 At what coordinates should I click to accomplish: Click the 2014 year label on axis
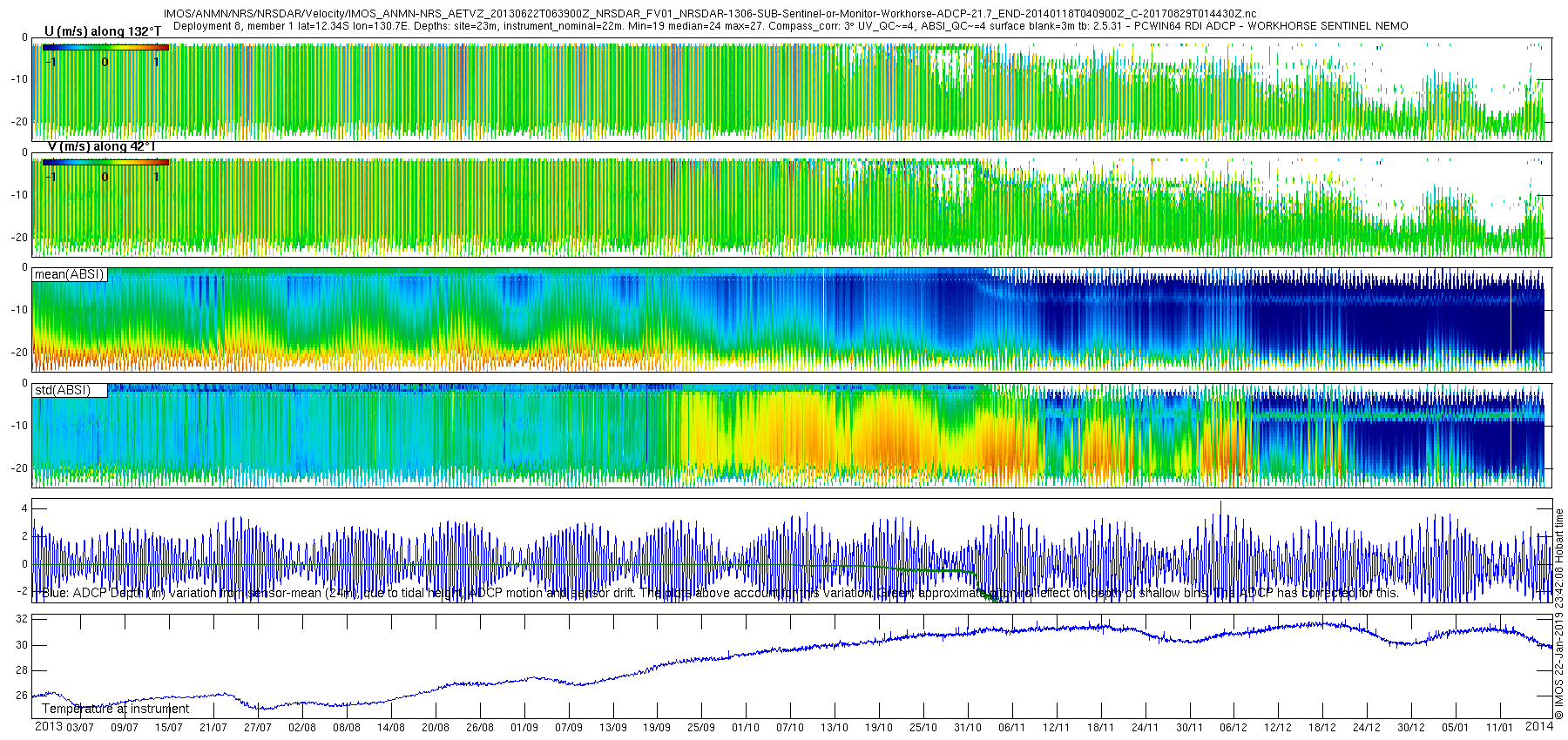click(x=1539, y=726)
